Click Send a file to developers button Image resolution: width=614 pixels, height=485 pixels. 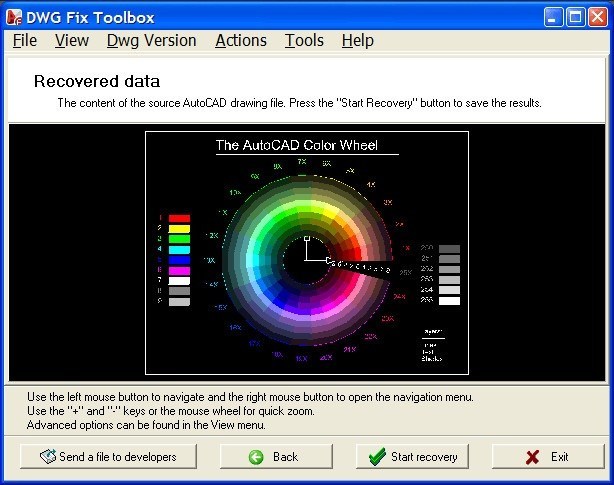tap(108, 456)
